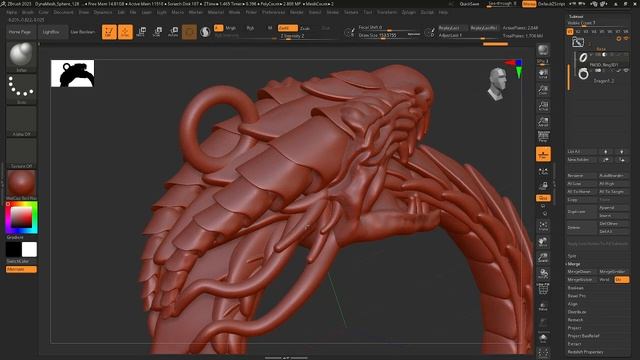Image resolution: width=640 pixels, height=360 pixels.
Task: Click the ReplayLastRel button
Action: click(x=484, y=28)
